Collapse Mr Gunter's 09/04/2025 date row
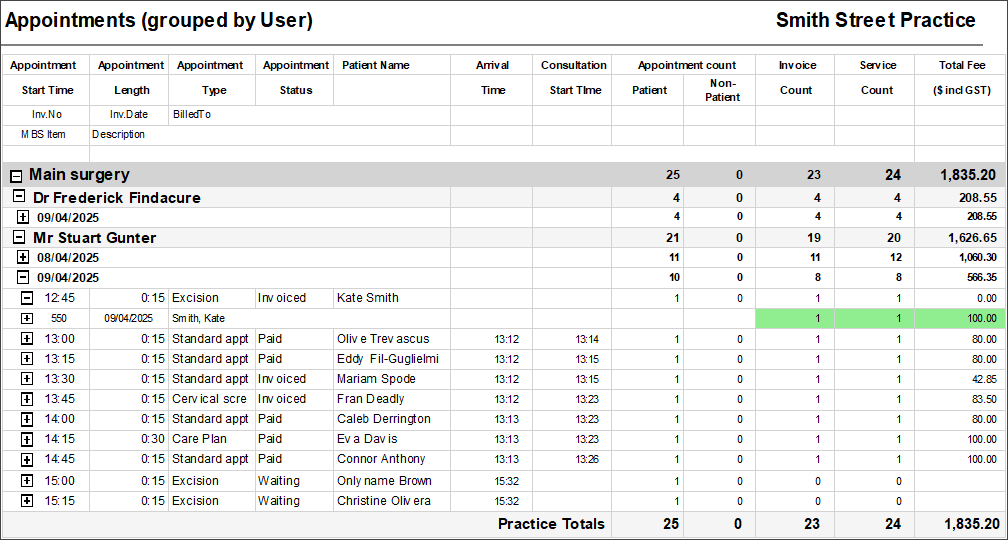1008x540 pixels. point(24,277)
